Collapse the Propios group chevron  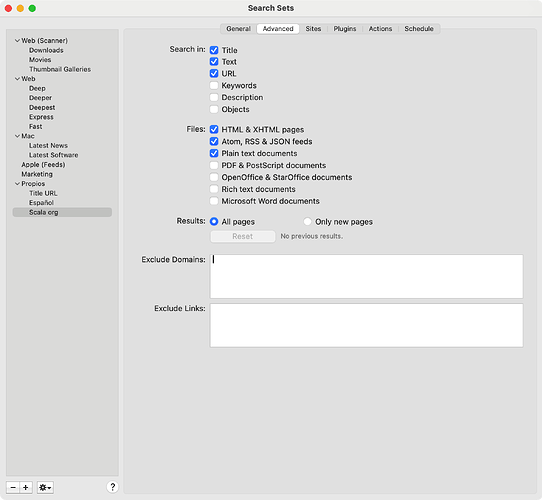coord(17,184)
